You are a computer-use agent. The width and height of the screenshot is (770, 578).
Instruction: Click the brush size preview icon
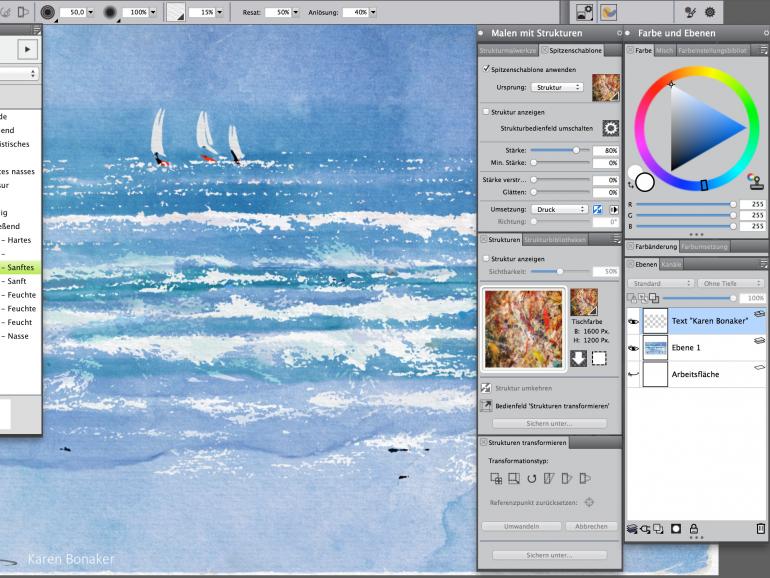[x=48, y=12]
